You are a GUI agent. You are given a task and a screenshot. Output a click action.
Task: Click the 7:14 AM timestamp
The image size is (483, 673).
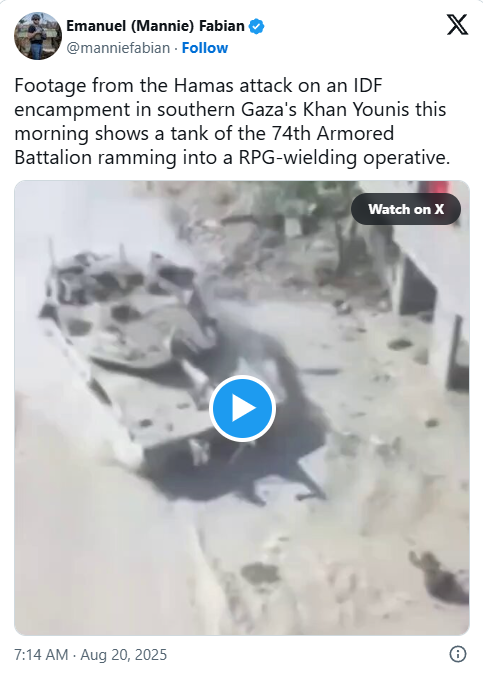tap(41, 655)
